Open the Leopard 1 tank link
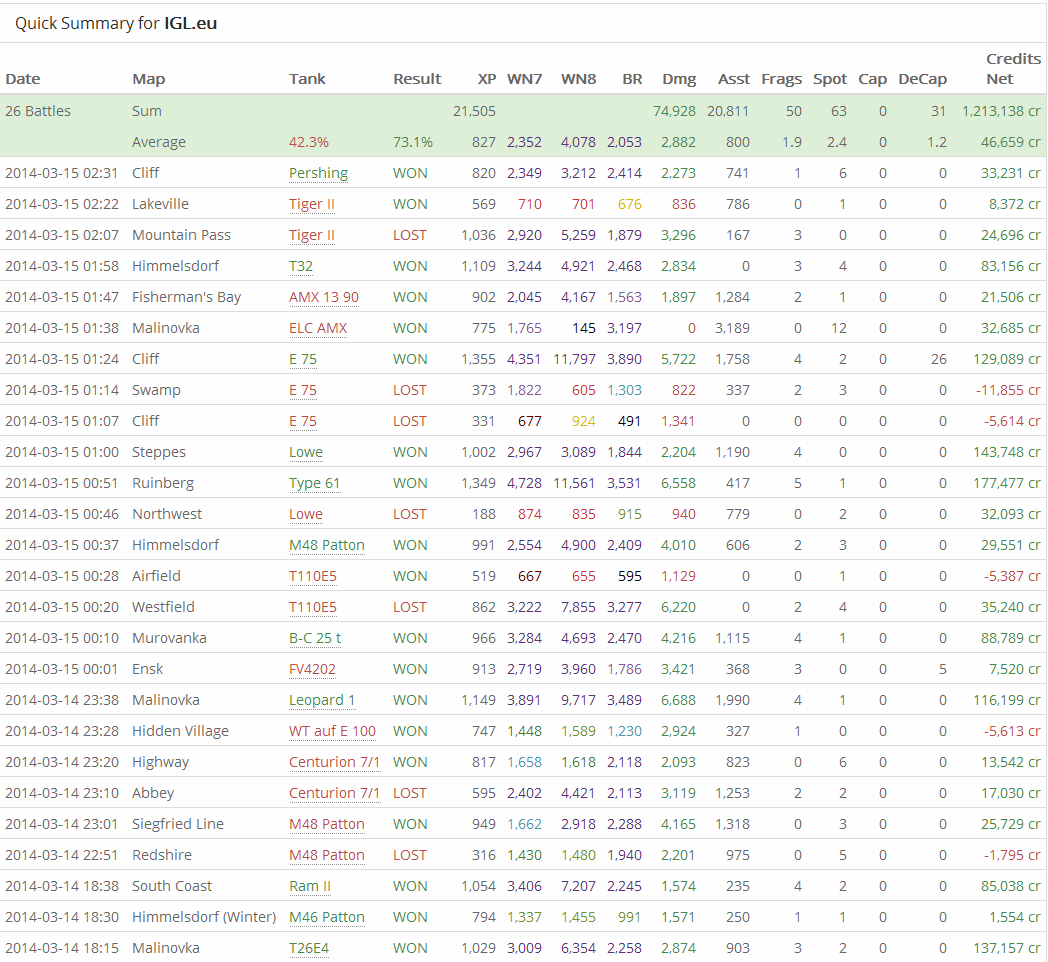This screenshot has width=1048, height=962. click(322, 700)
